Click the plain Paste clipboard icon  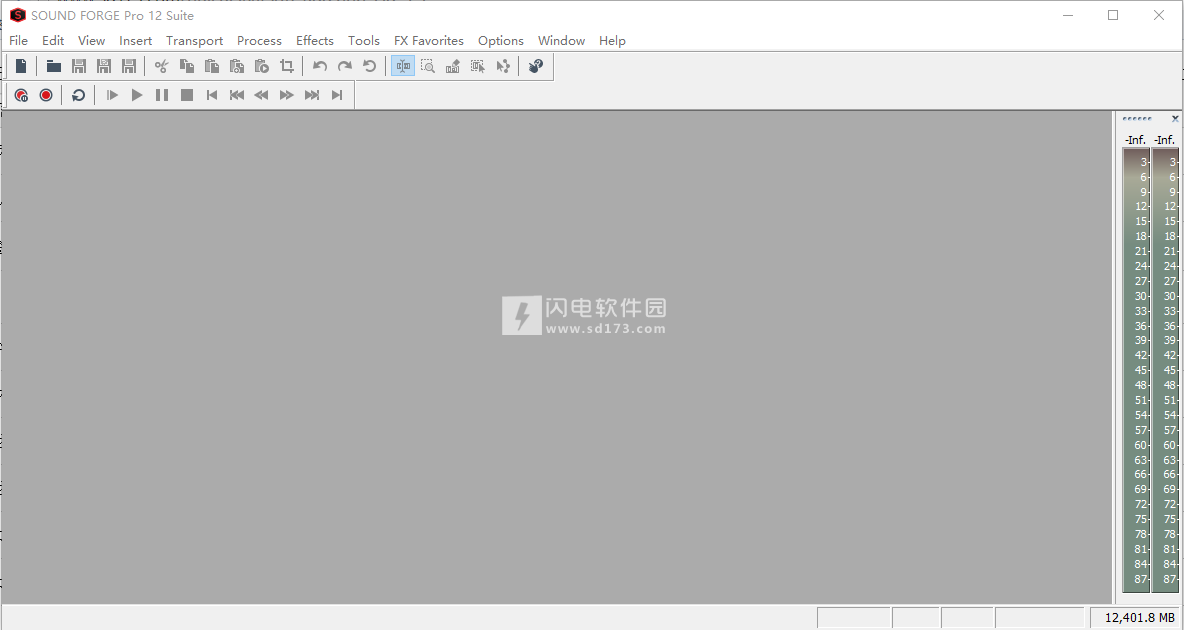pyautogui.click(x=211, y=66)
